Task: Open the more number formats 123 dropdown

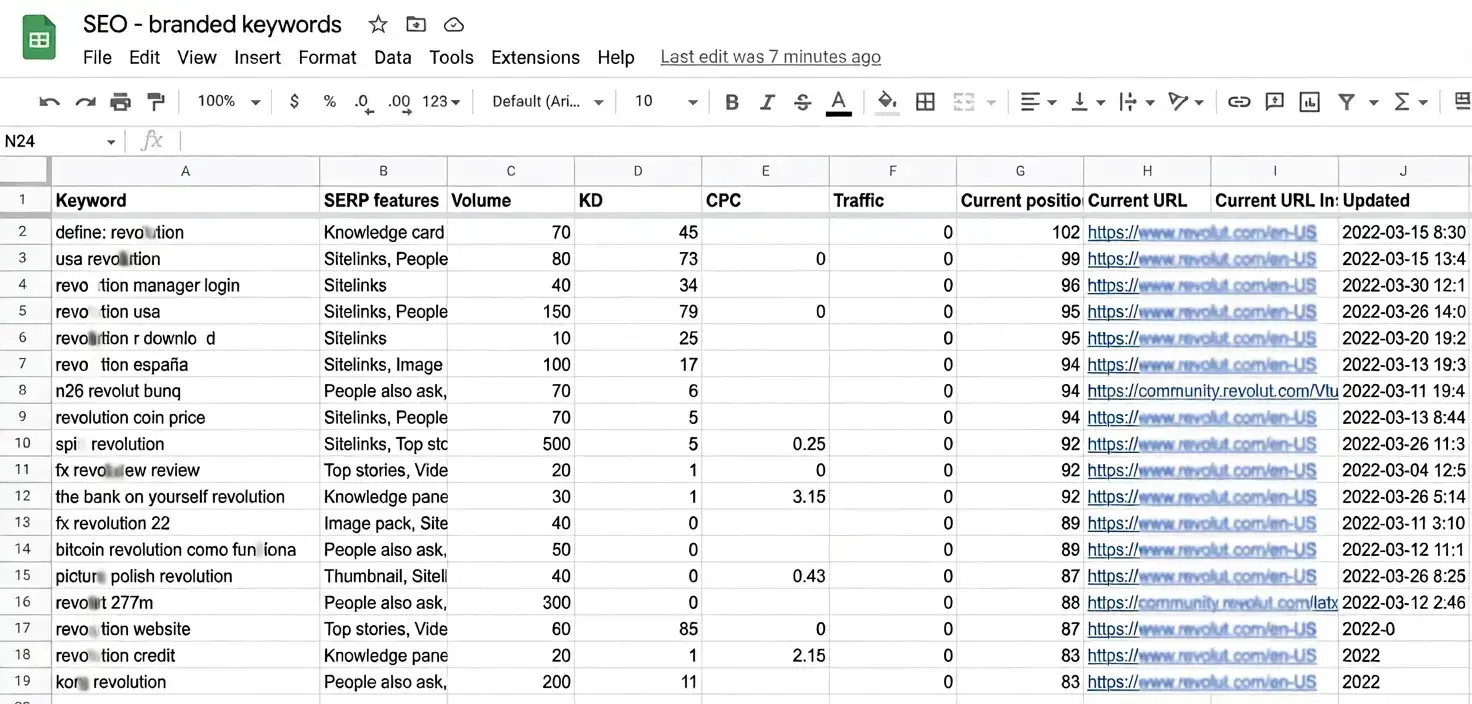Action: point(441,101)
